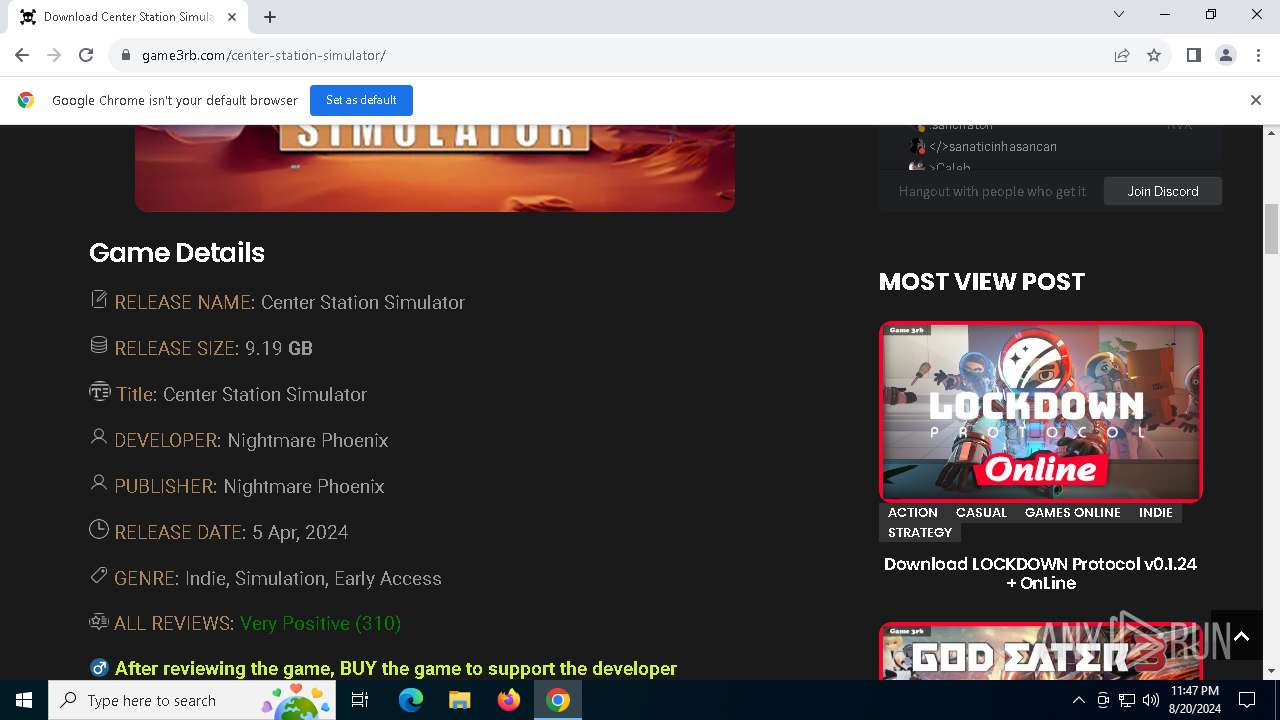Screen dimensions: 1280x720
Task: Click the release size 9.19 GB text
Action: coord(279,348)
